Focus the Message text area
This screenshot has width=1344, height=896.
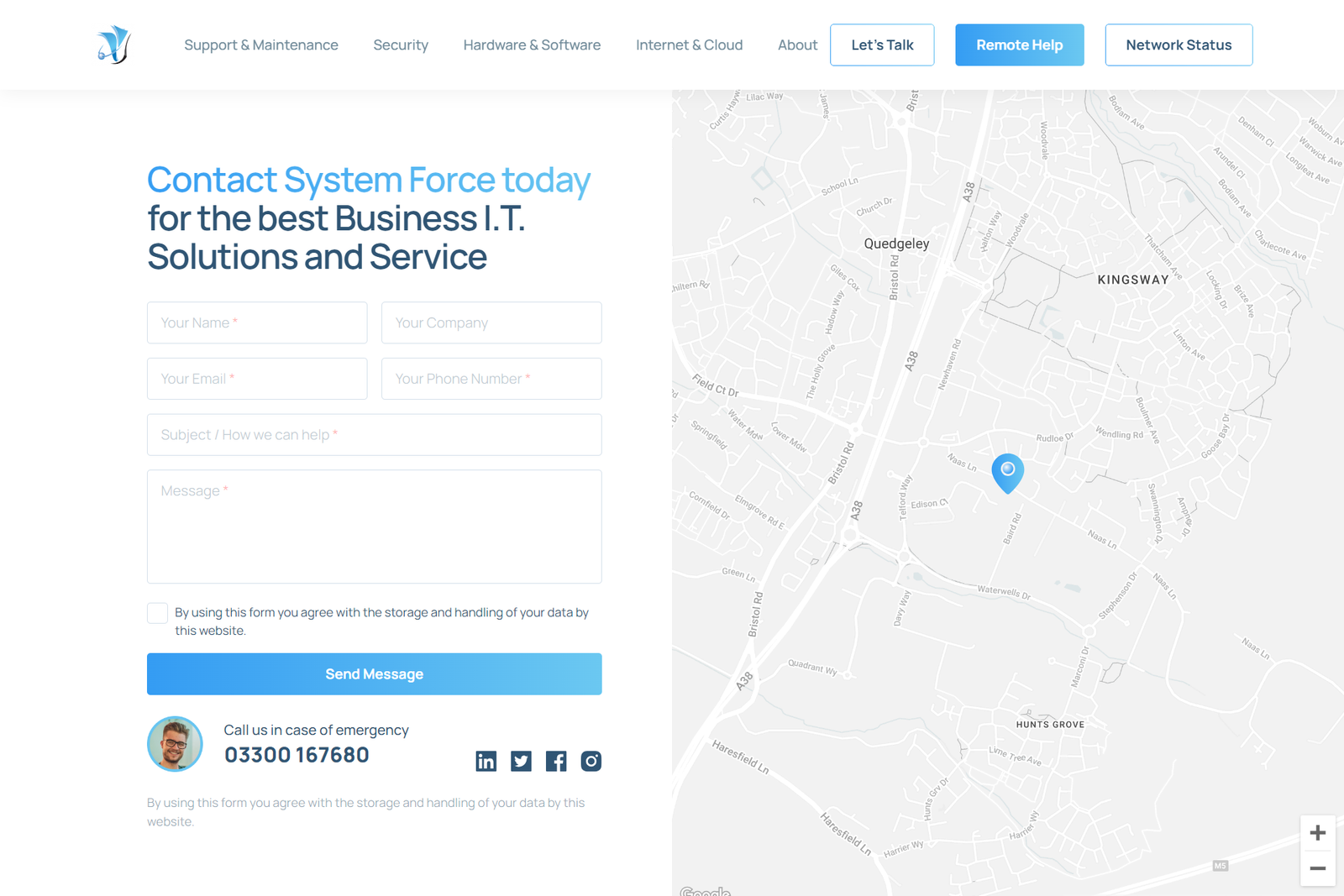(375, 527)
